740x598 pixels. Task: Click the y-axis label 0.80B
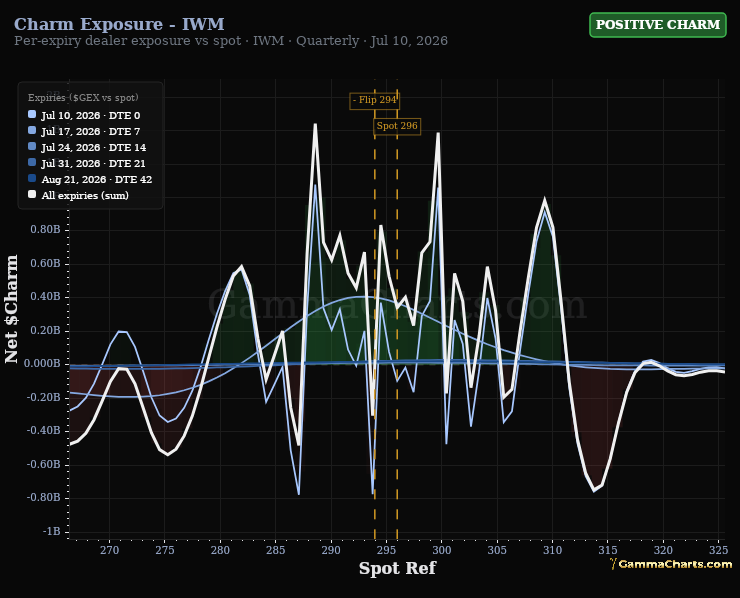(45, 229)
